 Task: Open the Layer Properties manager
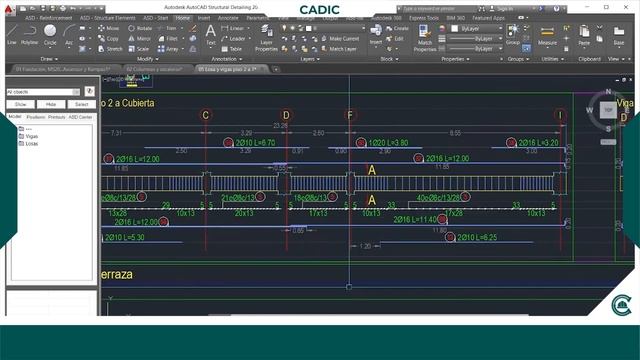[x=266, y=38]
